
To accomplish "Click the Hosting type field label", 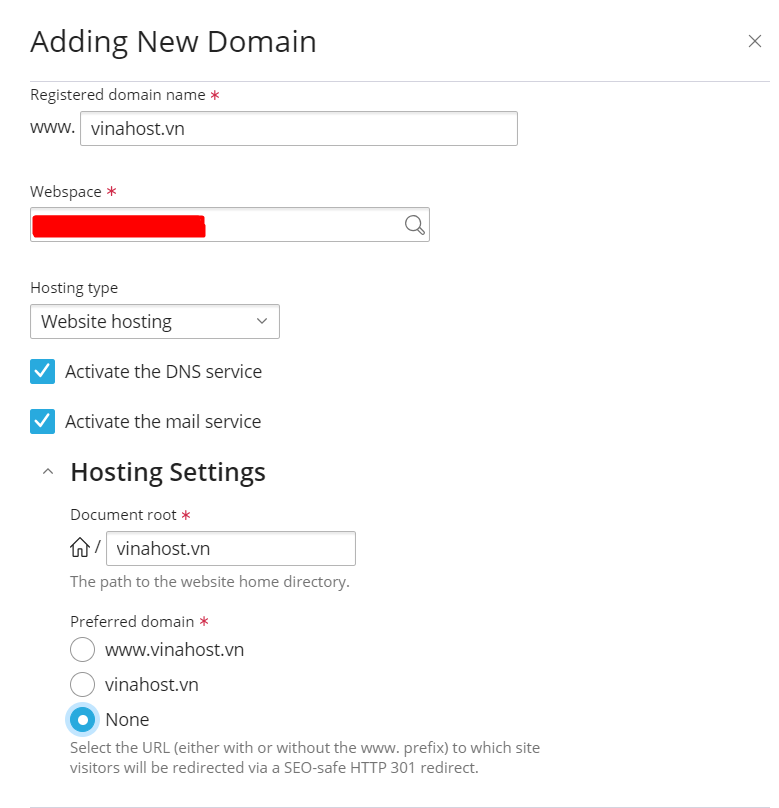I will coord(74,287).
